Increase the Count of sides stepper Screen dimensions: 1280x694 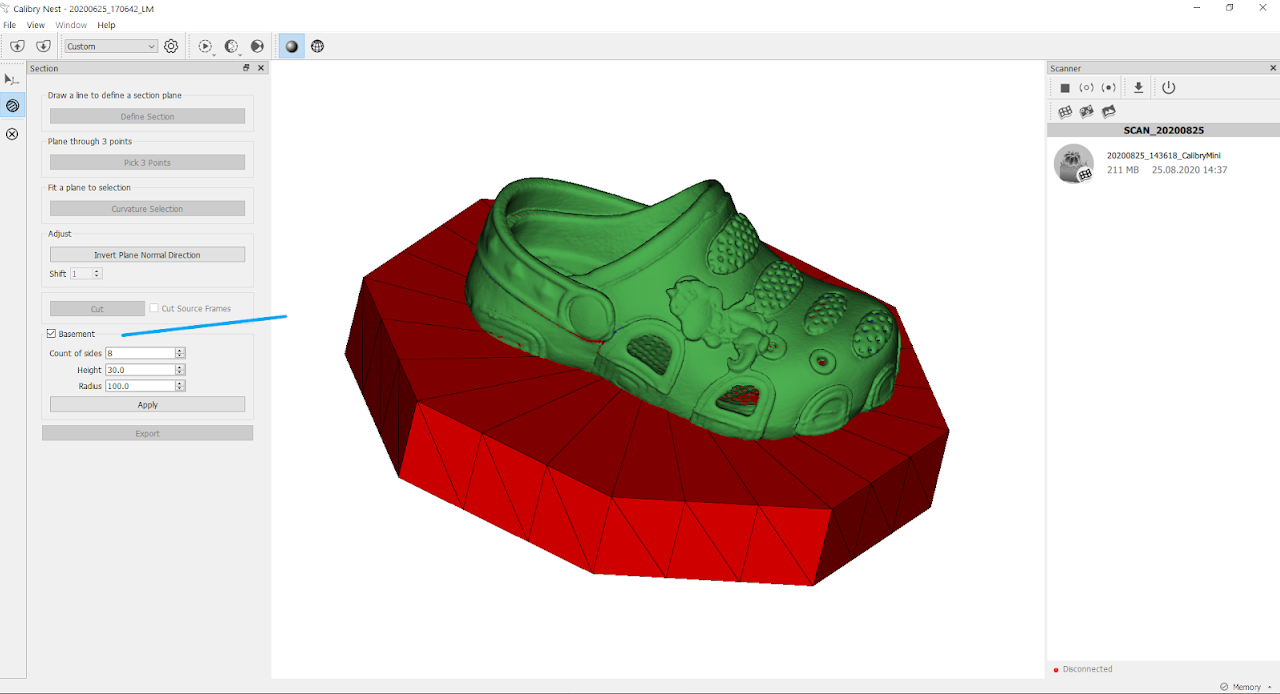coord(180,350)
